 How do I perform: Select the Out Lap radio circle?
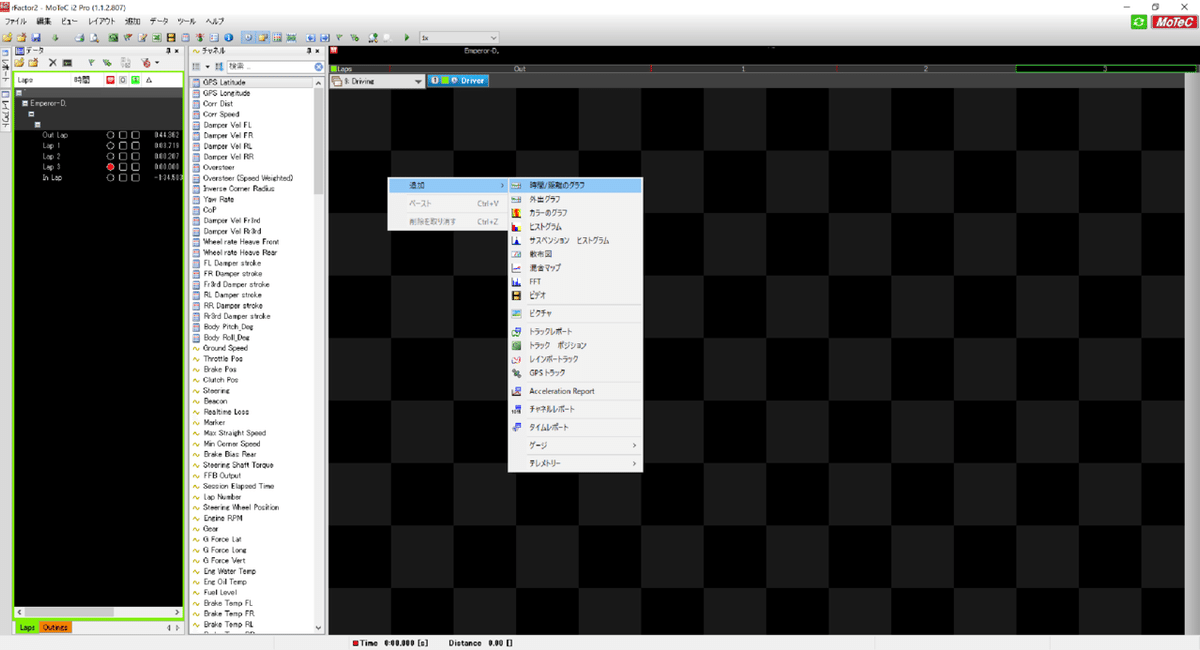[x=111, y=135]
